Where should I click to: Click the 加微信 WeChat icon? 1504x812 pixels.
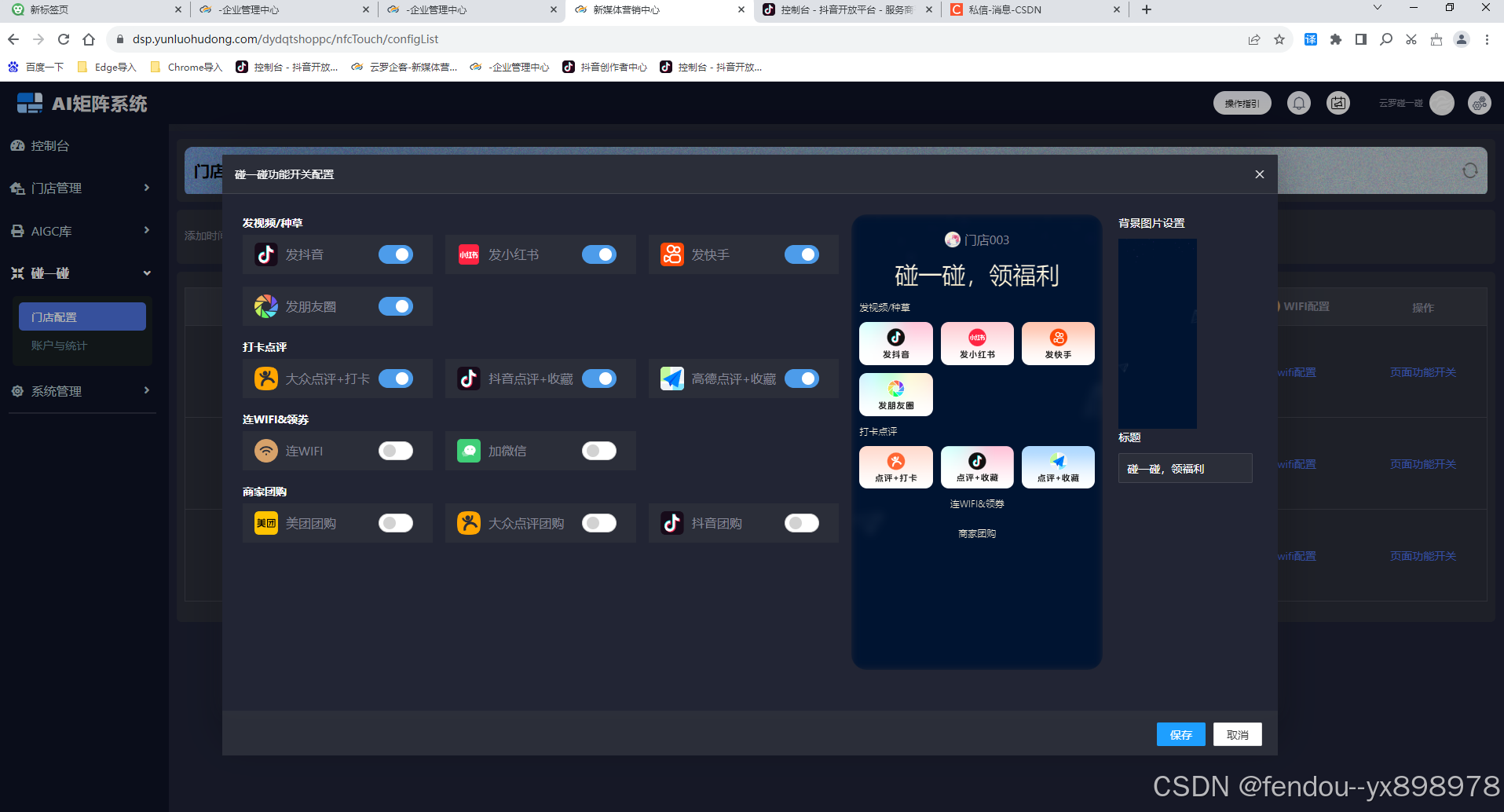coord(469,451)
